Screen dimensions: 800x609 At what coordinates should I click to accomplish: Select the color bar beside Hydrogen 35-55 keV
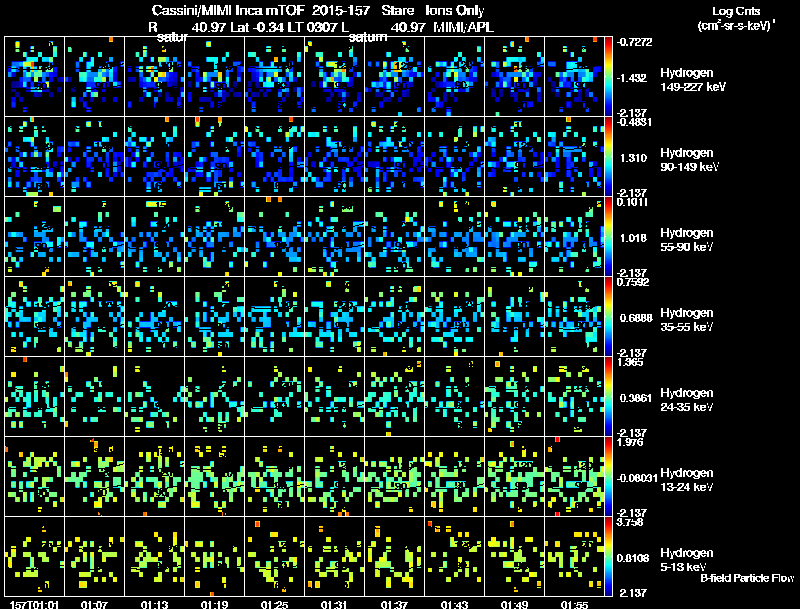click(608, 317)
